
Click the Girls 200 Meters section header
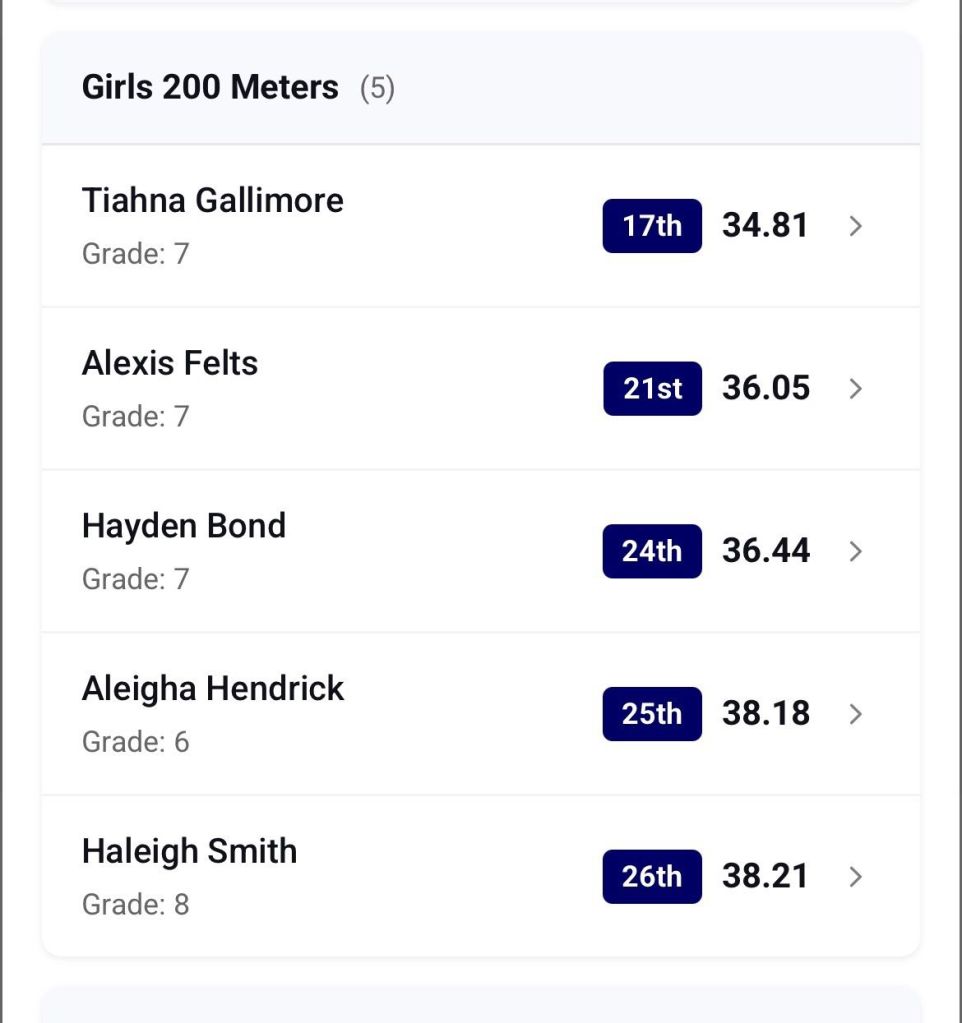pos(210,88)
